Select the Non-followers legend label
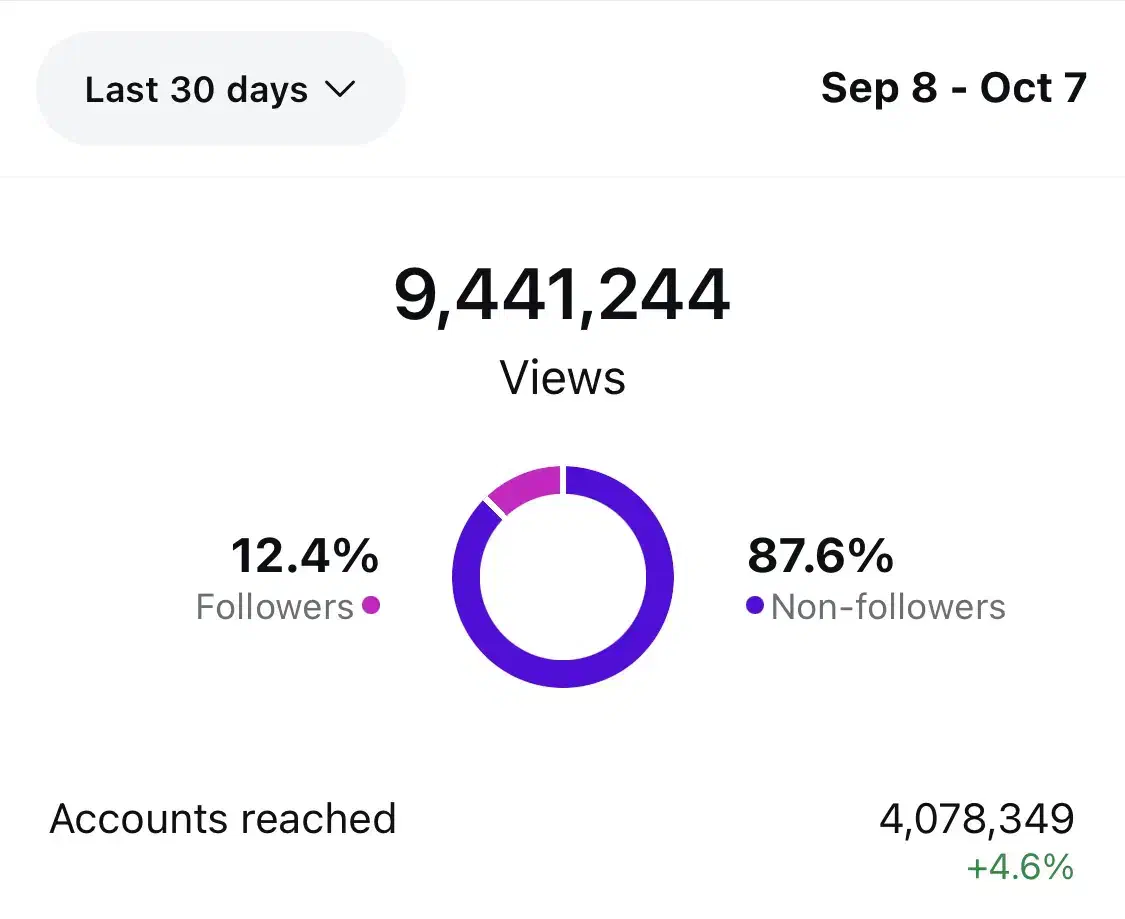 tap(888, 607)
